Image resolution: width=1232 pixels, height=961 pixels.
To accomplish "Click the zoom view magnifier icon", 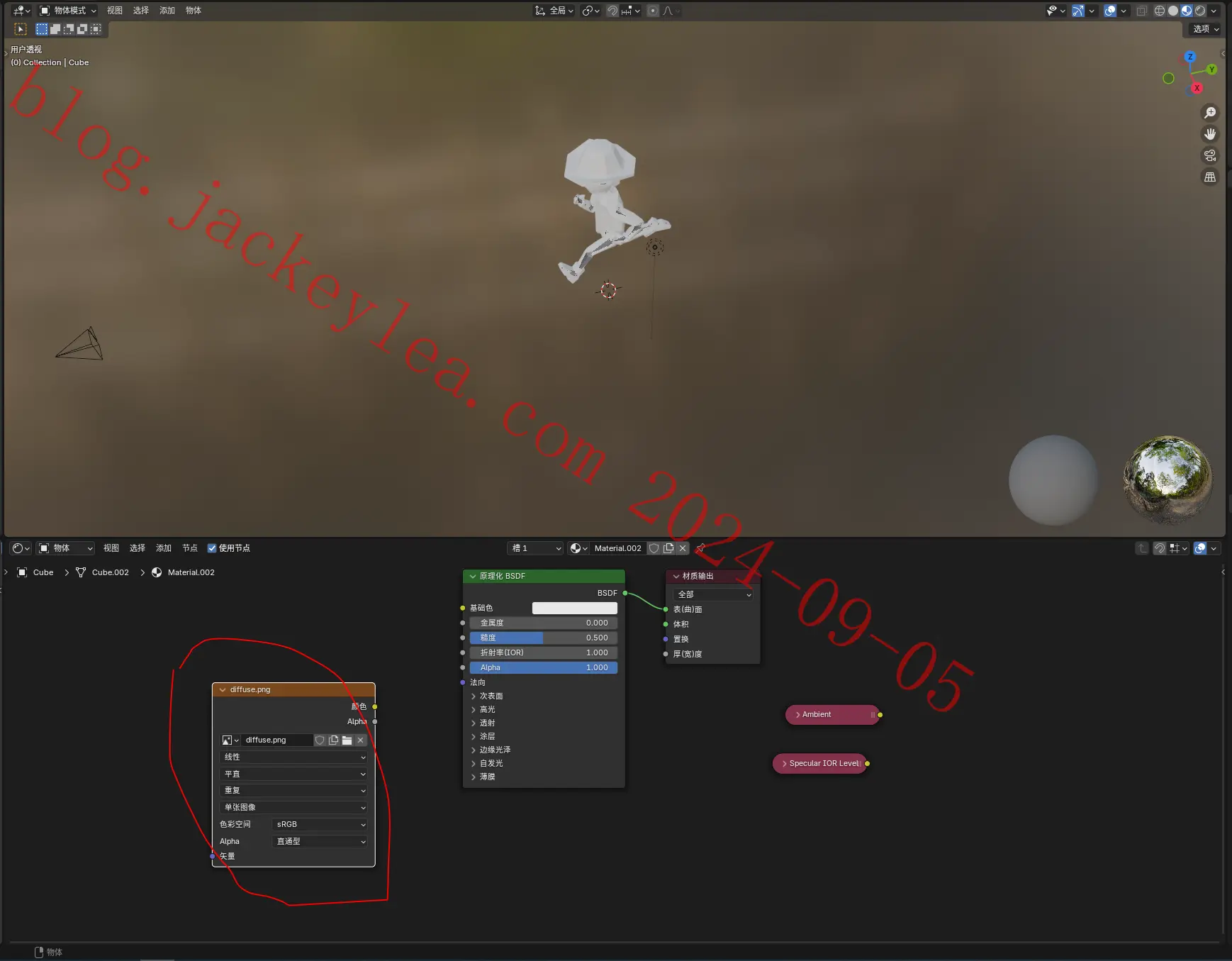I will (1210, 113).
